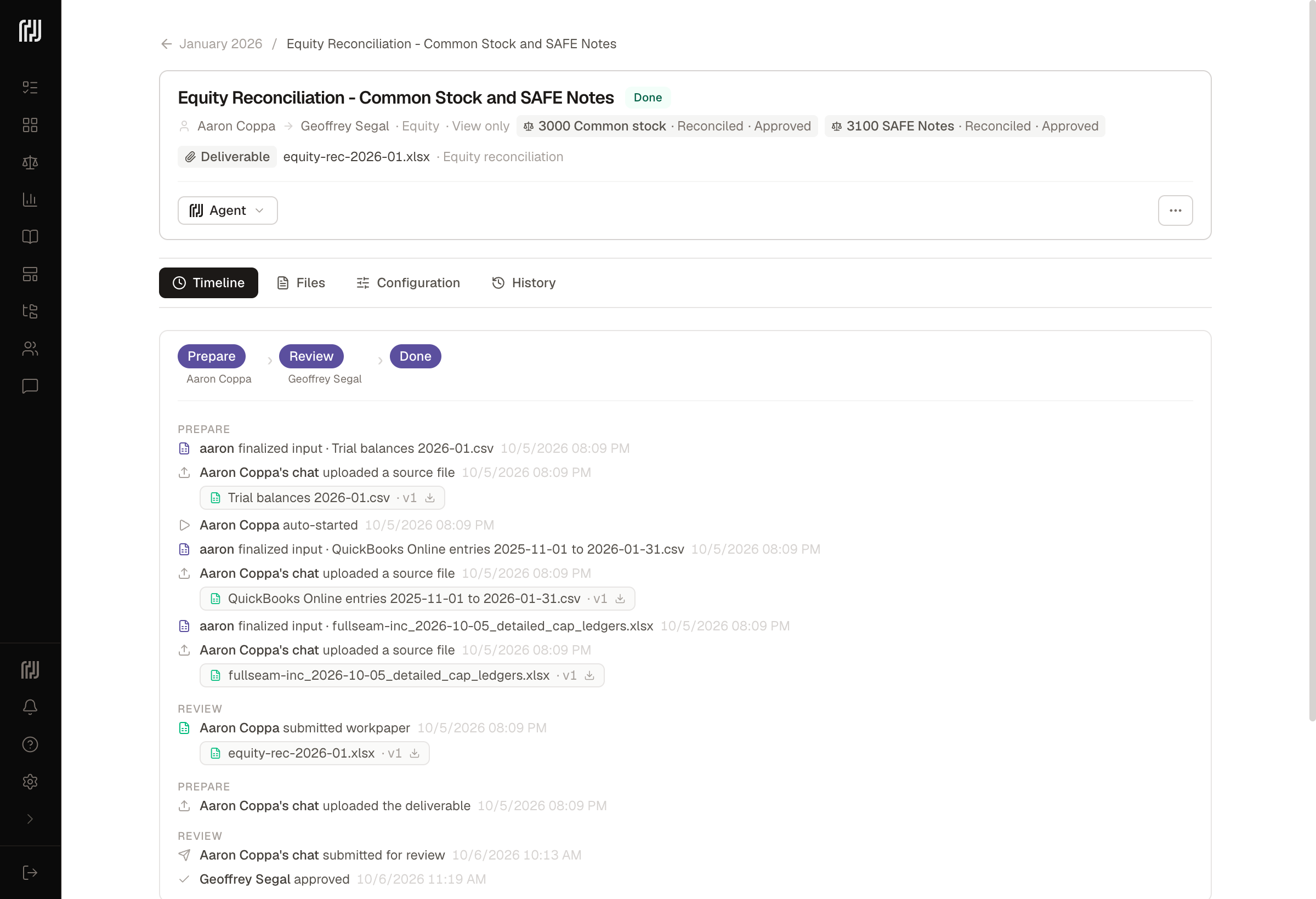The image size is (1316, 899).
Task: Switch to the Files tab
Action: coord(301,282)
